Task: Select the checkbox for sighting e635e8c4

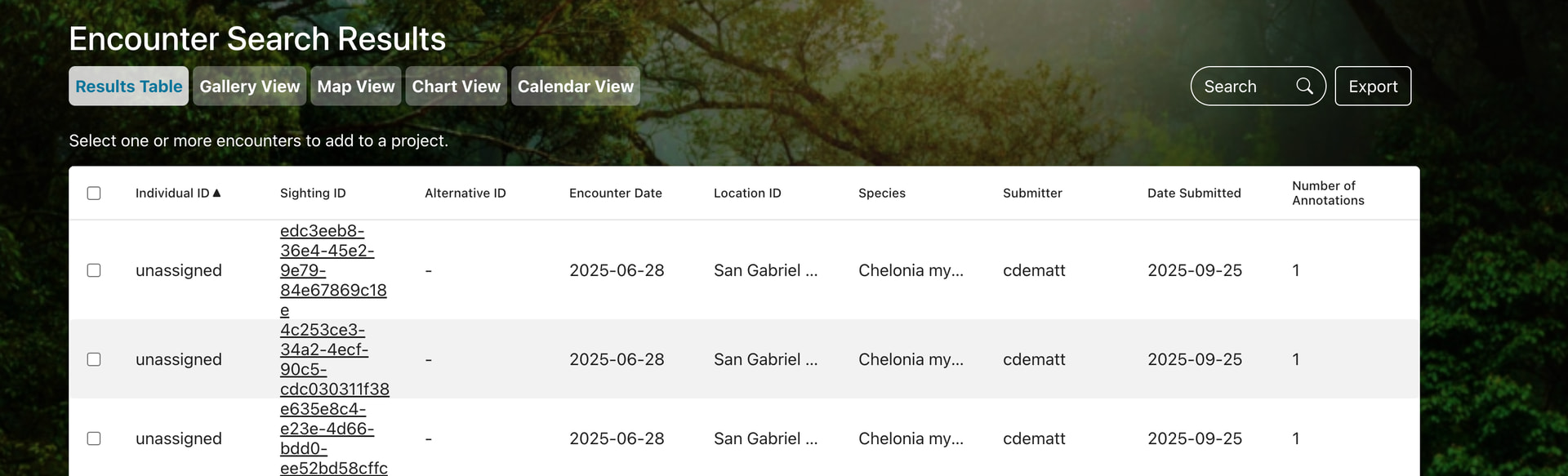Action: tap(94, 438)
